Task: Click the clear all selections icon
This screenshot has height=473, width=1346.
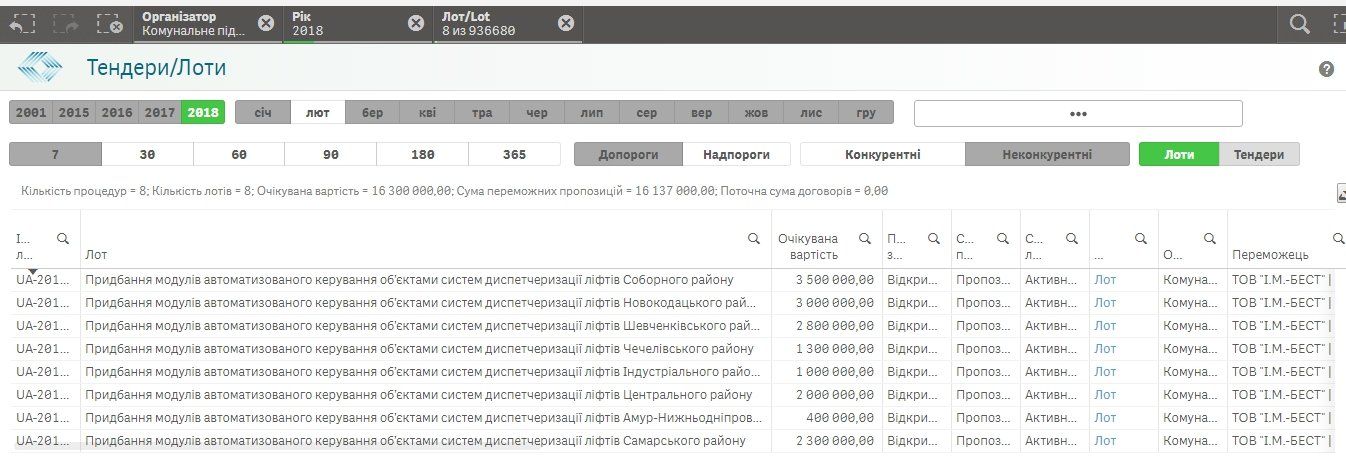Action: (109, 24)
